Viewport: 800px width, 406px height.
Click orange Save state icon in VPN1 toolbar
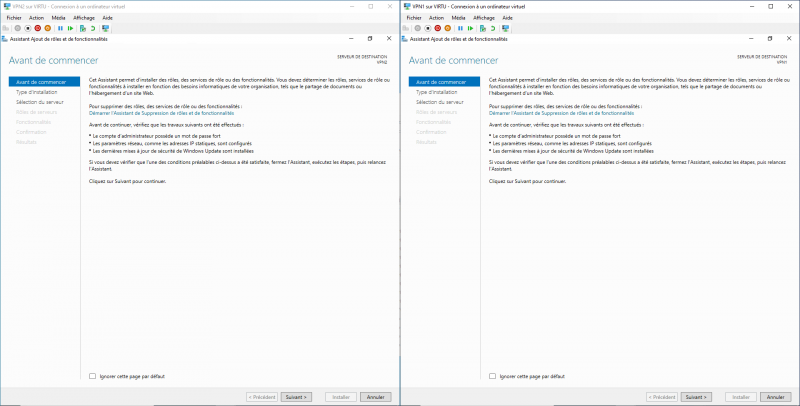coord(447,28)
